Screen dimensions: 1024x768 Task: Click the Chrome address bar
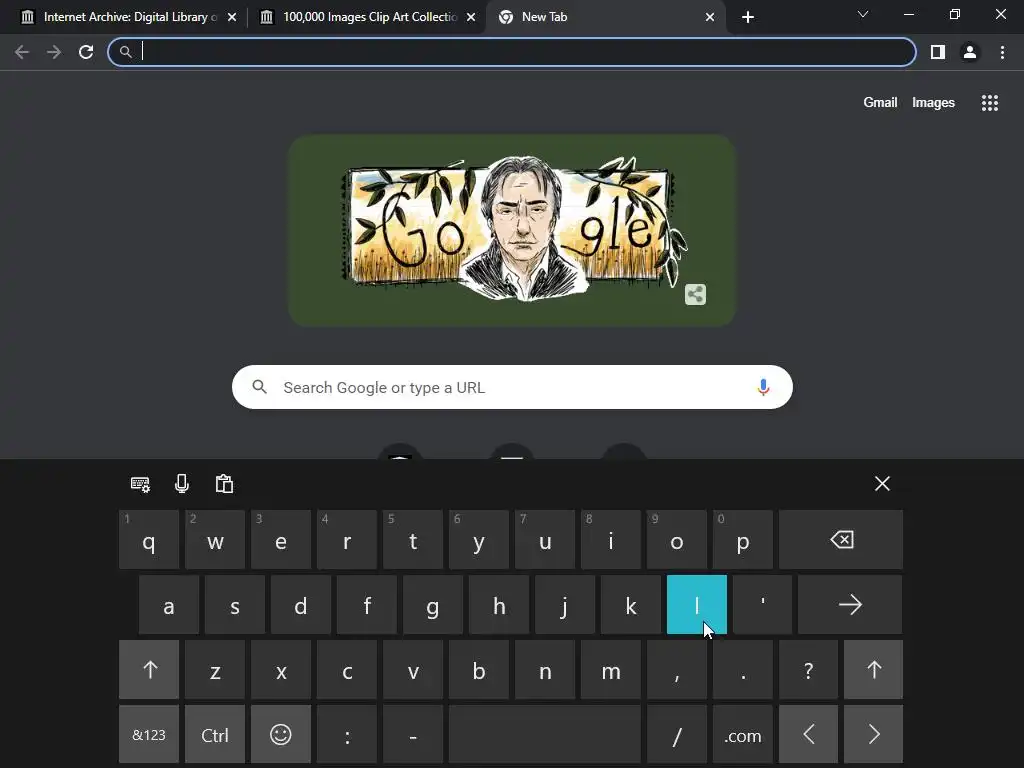512,52
